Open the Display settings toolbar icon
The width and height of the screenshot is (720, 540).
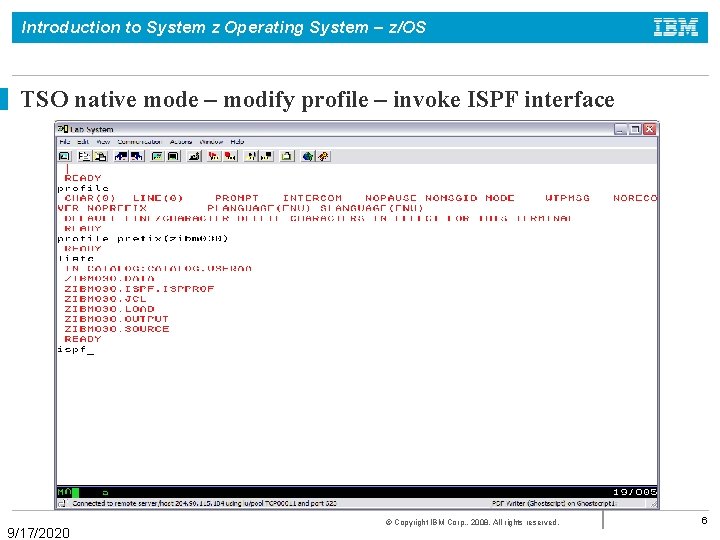pyautogui.click(x=157, y=157)
